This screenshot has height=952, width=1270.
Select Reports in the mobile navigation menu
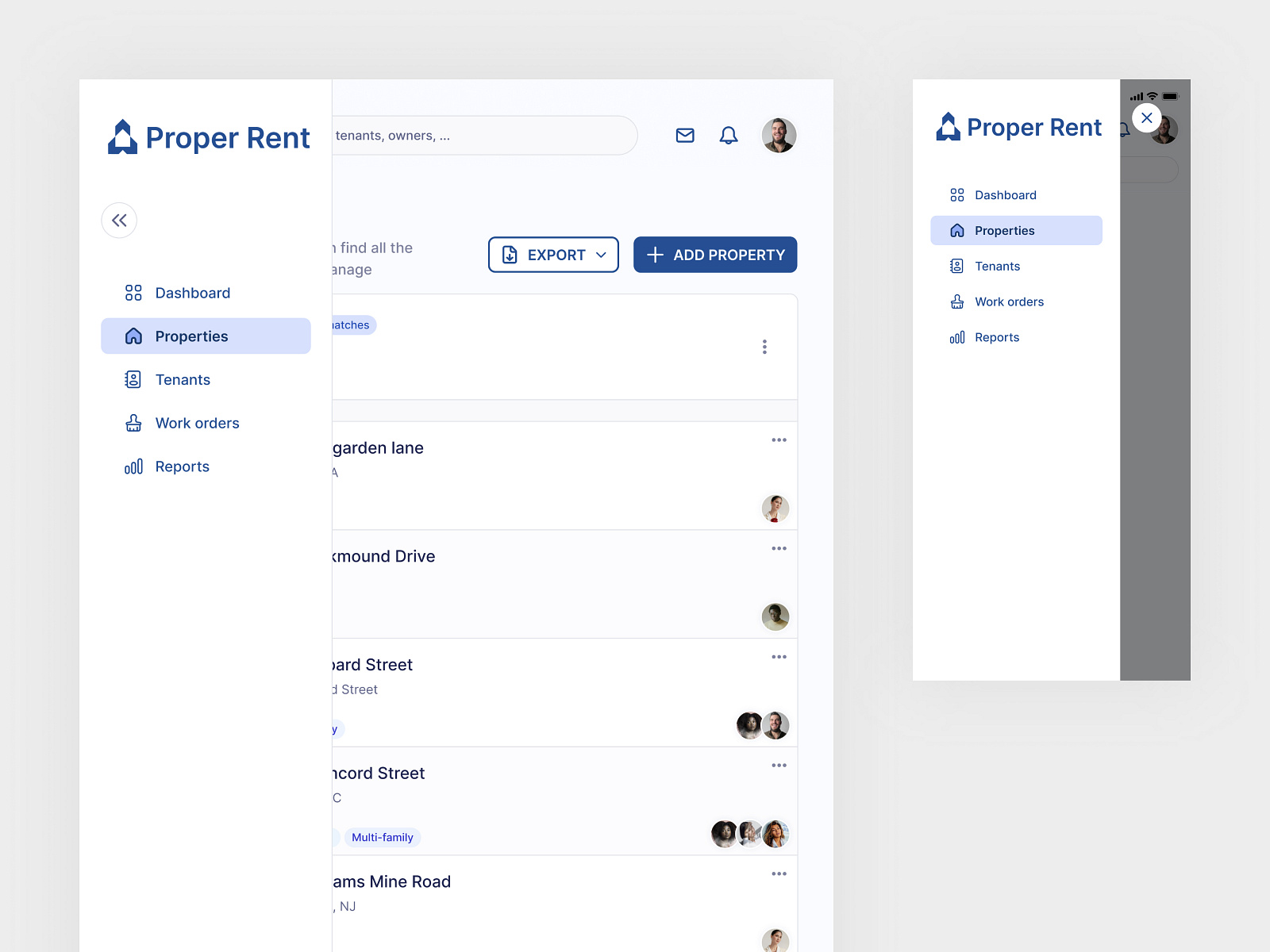997,337
